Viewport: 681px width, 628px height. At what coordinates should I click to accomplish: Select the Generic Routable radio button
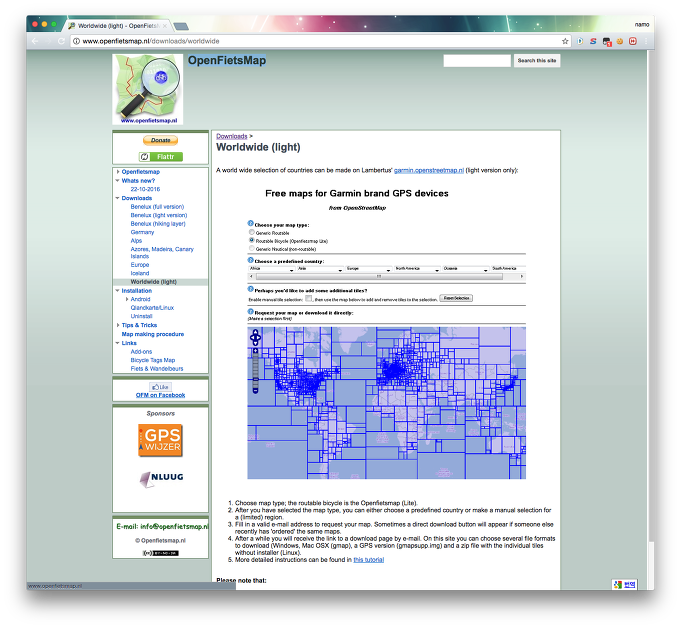click(x=251, y=232)
